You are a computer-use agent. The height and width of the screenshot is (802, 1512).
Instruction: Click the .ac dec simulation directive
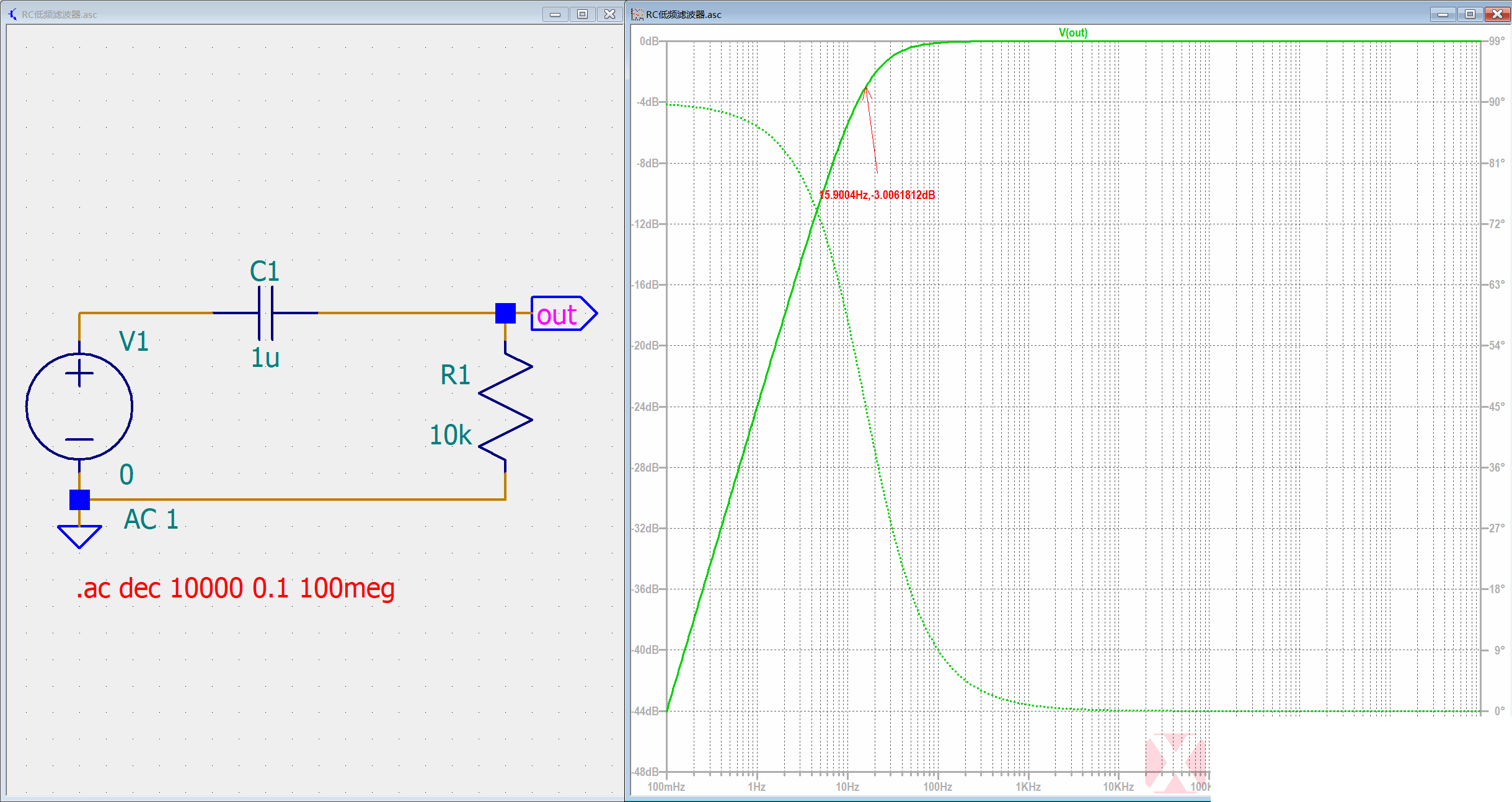tap(235, 588)
